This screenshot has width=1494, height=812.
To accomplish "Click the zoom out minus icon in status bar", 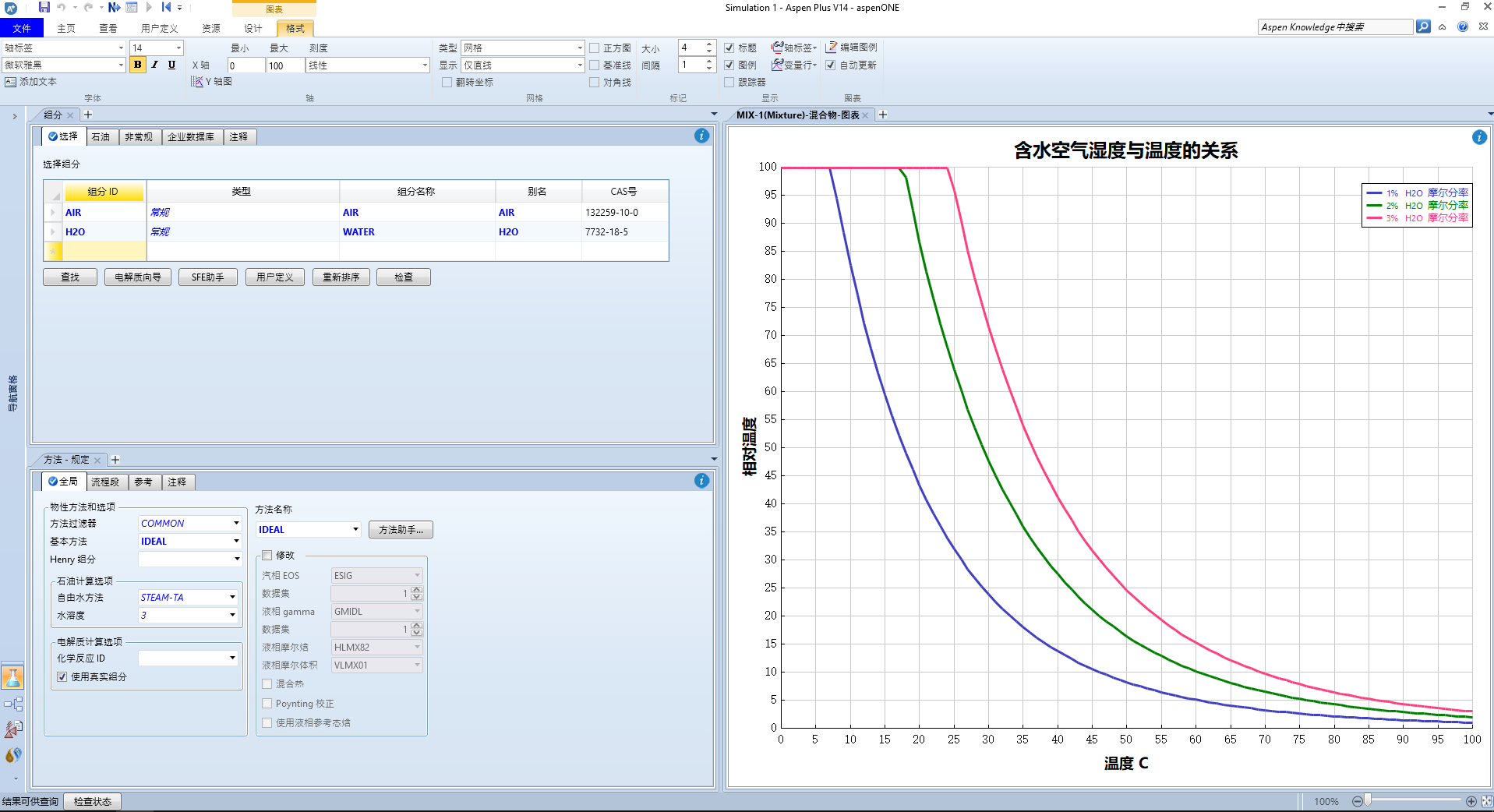I will tap(1357, 801).
